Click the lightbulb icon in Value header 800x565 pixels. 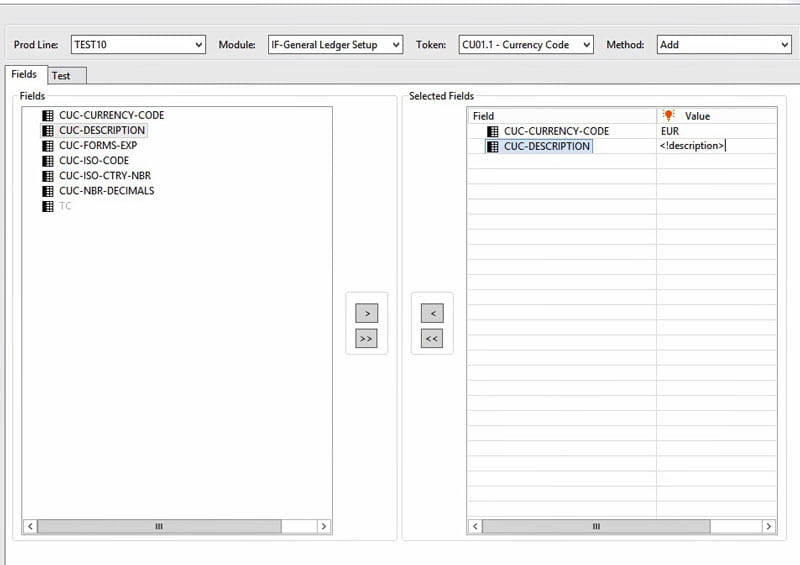[x=668, y=115]
